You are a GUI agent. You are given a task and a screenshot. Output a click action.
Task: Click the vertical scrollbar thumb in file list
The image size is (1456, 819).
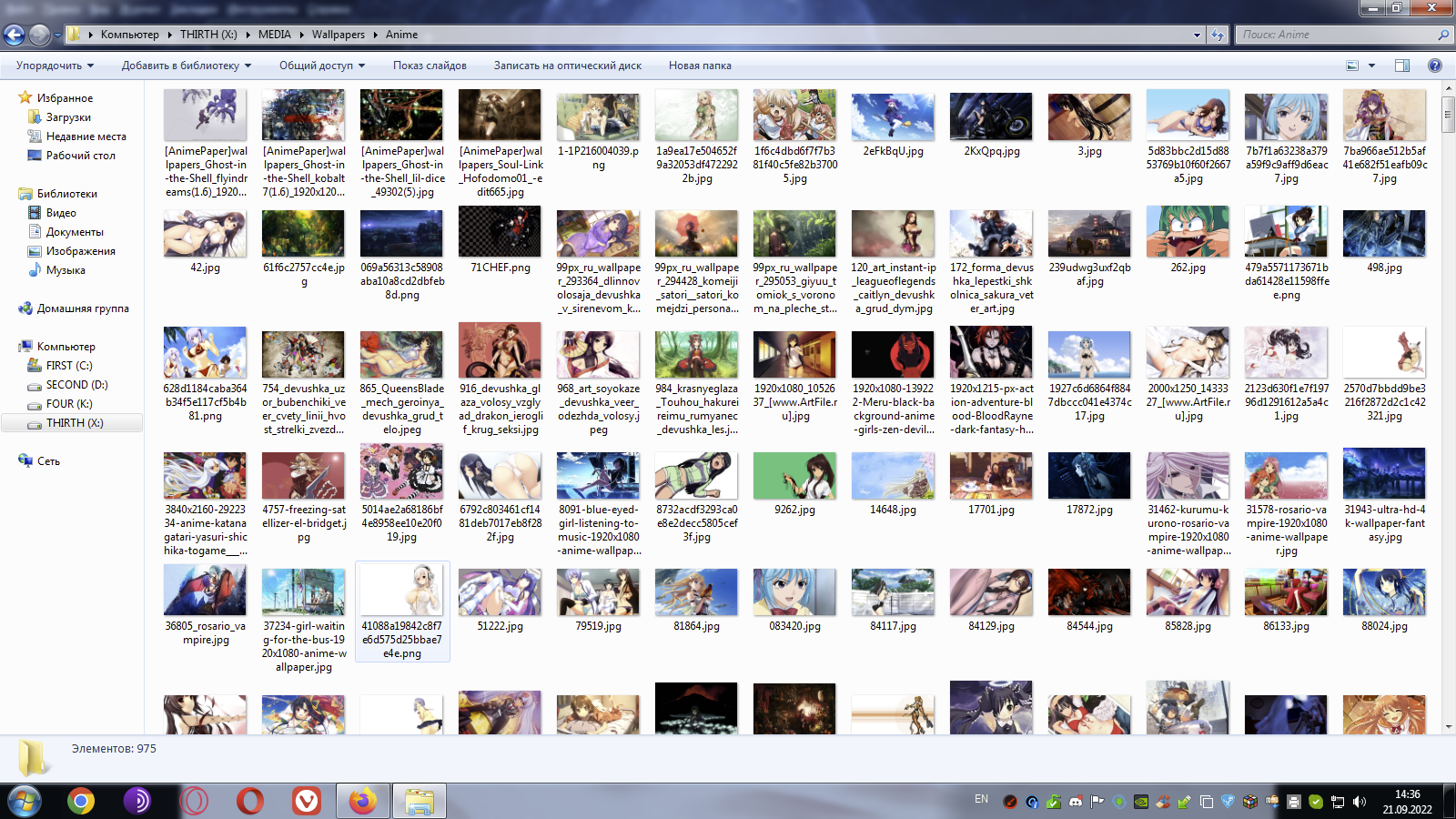(x=1448, y=115)
